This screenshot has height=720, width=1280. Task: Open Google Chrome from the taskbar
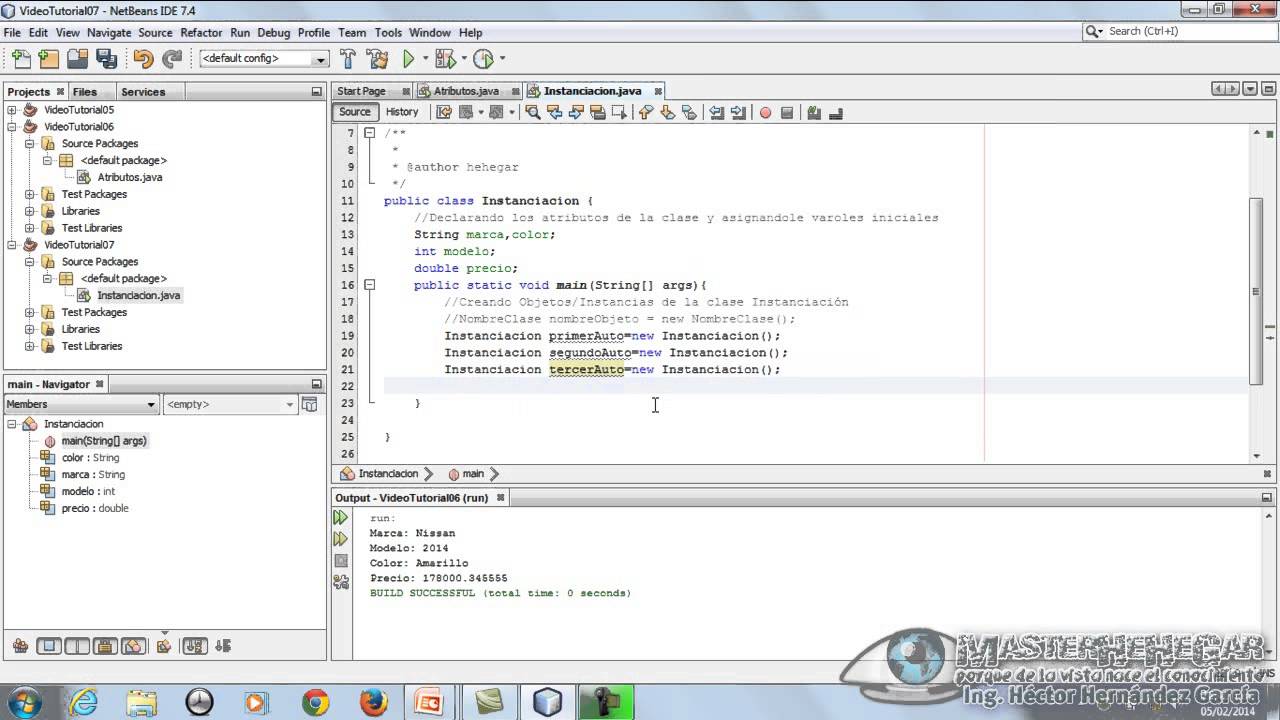click(x=316, y=702)
